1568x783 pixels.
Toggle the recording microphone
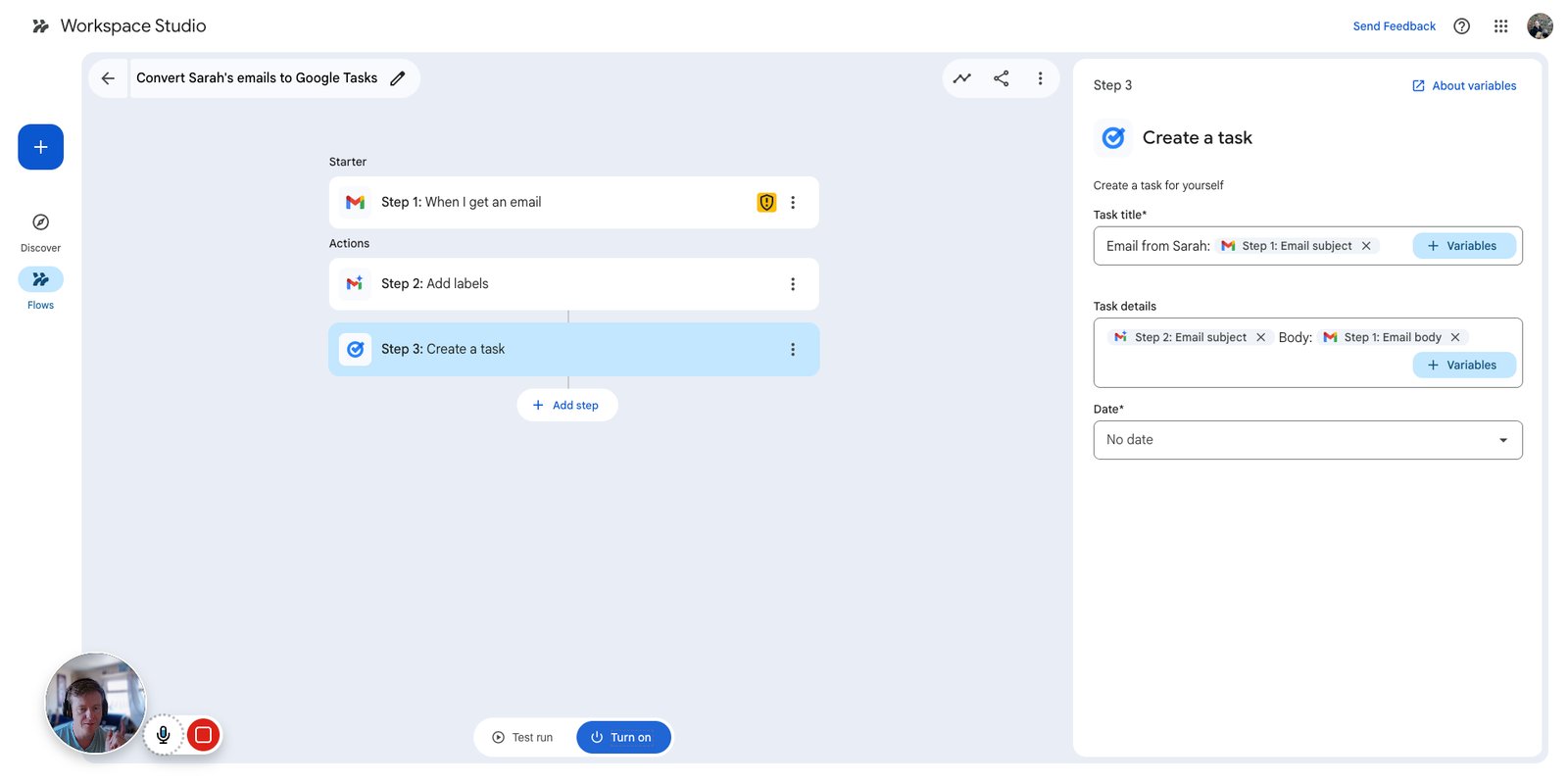[164, 735]
